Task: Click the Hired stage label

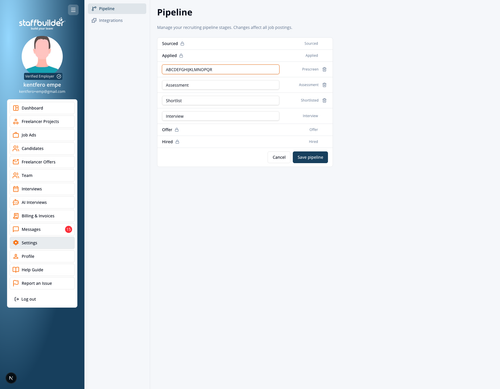Action: [x=167, y=142]
